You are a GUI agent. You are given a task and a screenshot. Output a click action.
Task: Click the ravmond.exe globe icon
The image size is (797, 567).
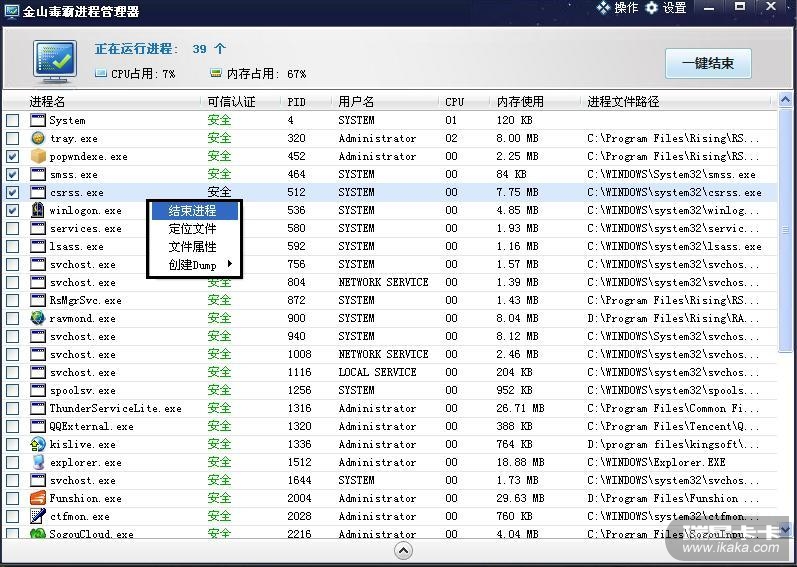[38, 318]
